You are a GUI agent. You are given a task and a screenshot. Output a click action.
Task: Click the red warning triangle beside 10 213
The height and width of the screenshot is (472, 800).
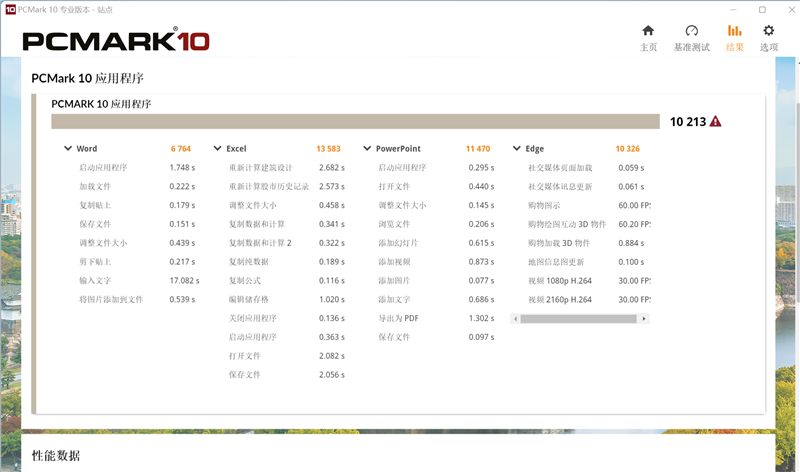[x=716, y=121]
